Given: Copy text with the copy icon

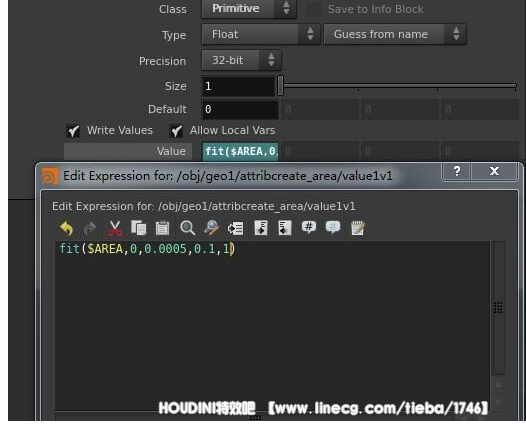Looking at the screenshot, I should click(x=138, y=228).
